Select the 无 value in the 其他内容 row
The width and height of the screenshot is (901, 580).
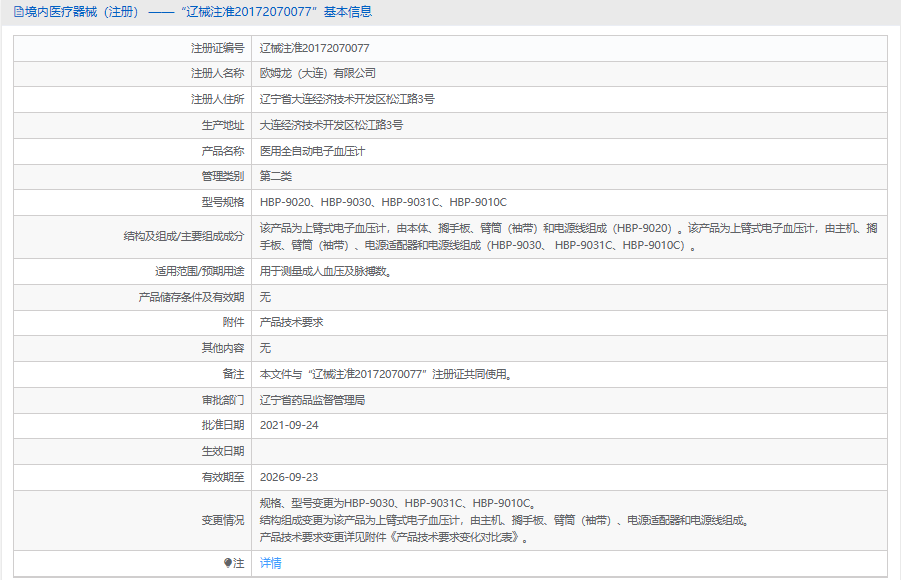[x=265, y=348]
